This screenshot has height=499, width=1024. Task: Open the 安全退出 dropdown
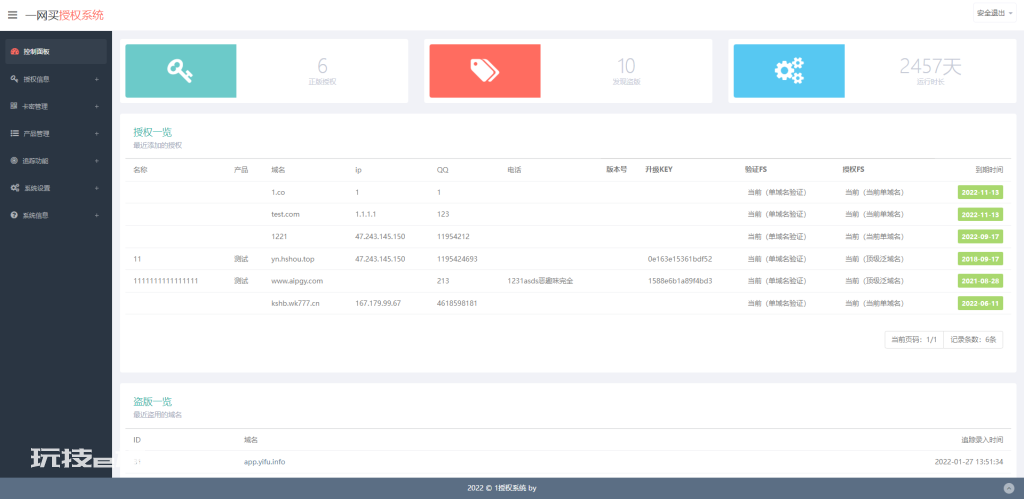pyautogui.click(x=994, y=13)
